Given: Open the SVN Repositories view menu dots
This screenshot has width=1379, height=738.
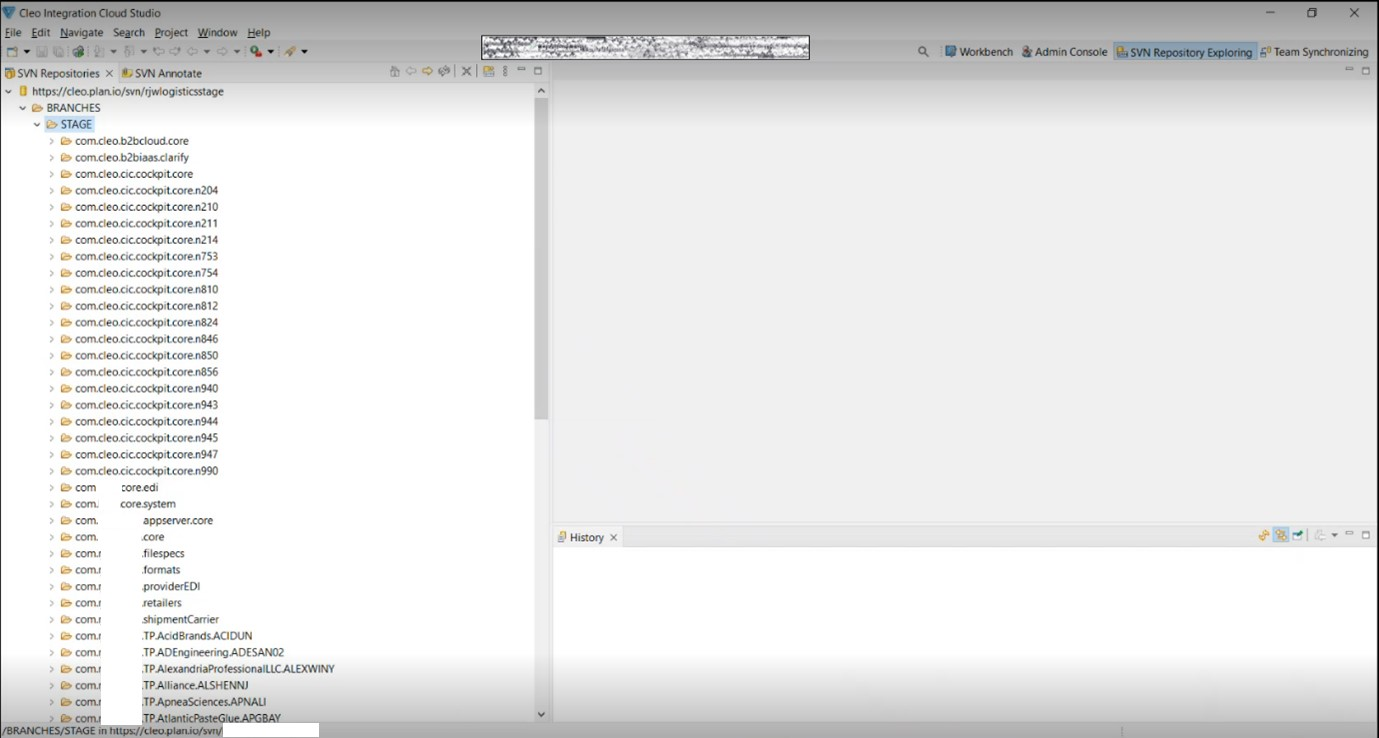Looking at the screenshot, I should coord(505,71).
